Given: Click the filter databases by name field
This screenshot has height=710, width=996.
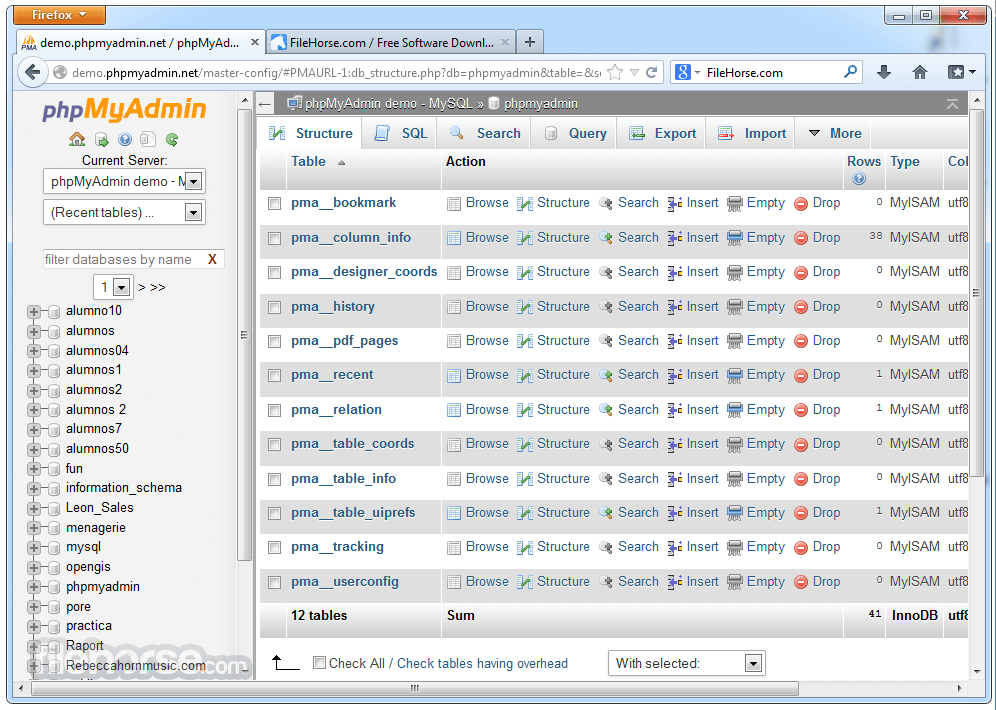Looking at the screenshot, I should click(124, 259).
